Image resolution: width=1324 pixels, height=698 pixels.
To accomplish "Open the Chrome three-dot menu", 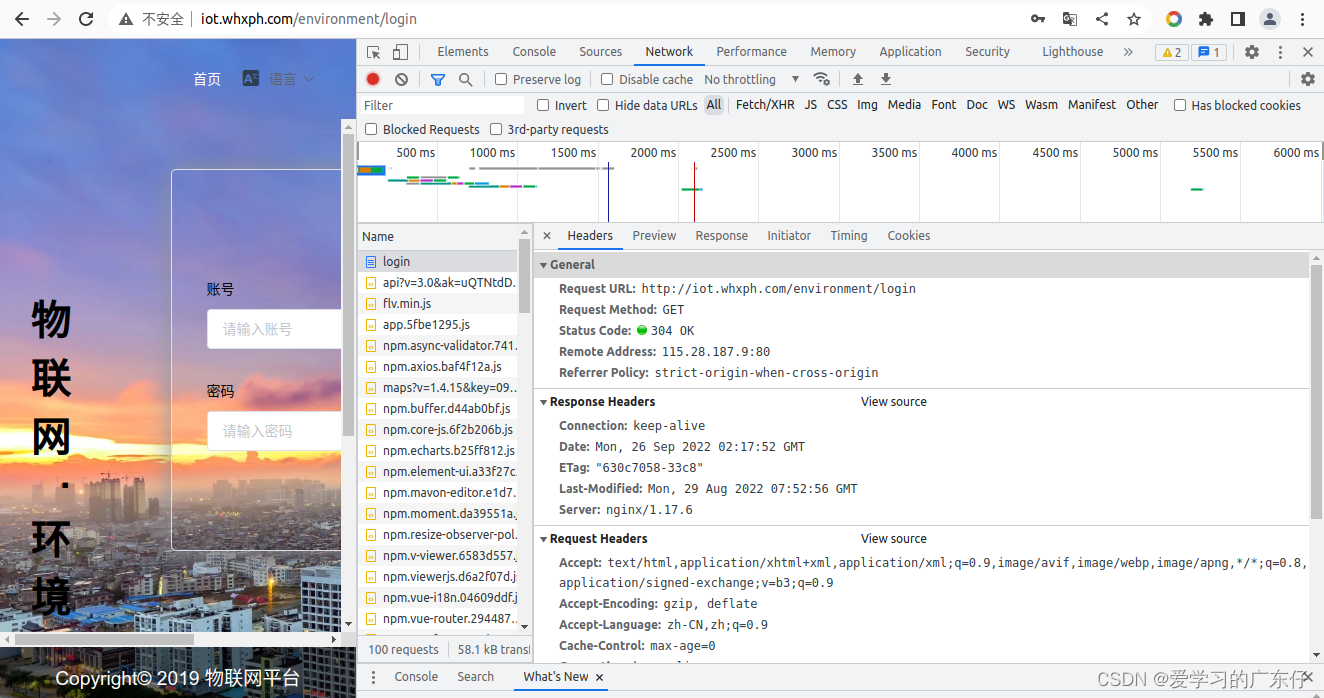I will 1302,19.
